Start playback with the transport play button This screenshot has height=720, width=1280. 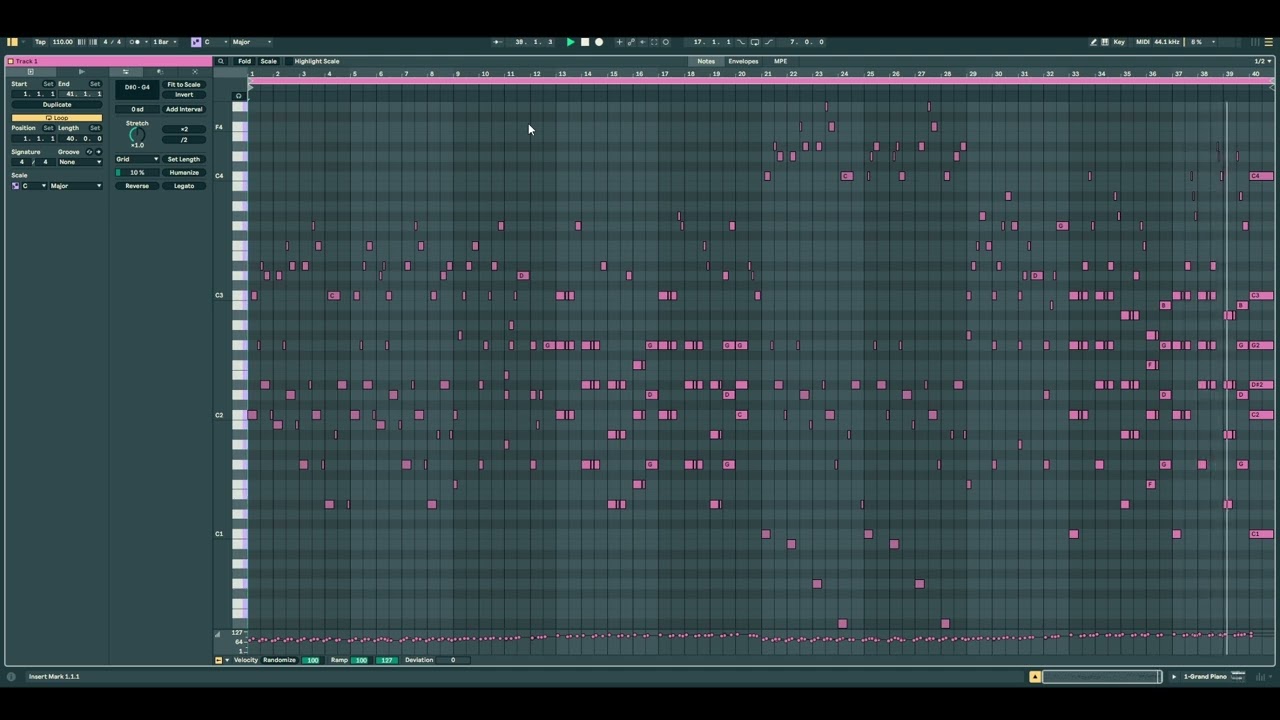tap(570, 42)
